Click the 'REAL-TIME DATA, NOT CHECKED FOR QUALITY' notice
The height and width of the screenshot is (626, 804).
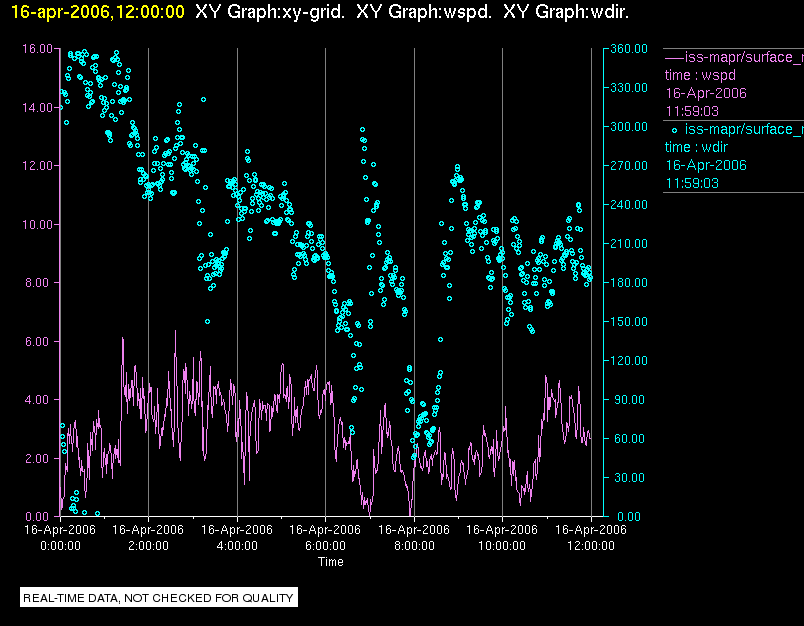click(x=158, y=598)
